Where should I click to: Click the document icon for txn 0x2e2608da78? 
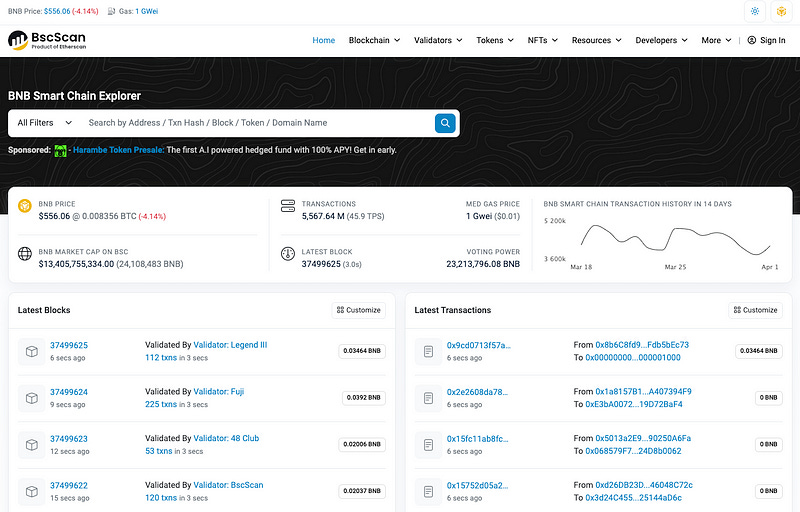coord(429,398)
